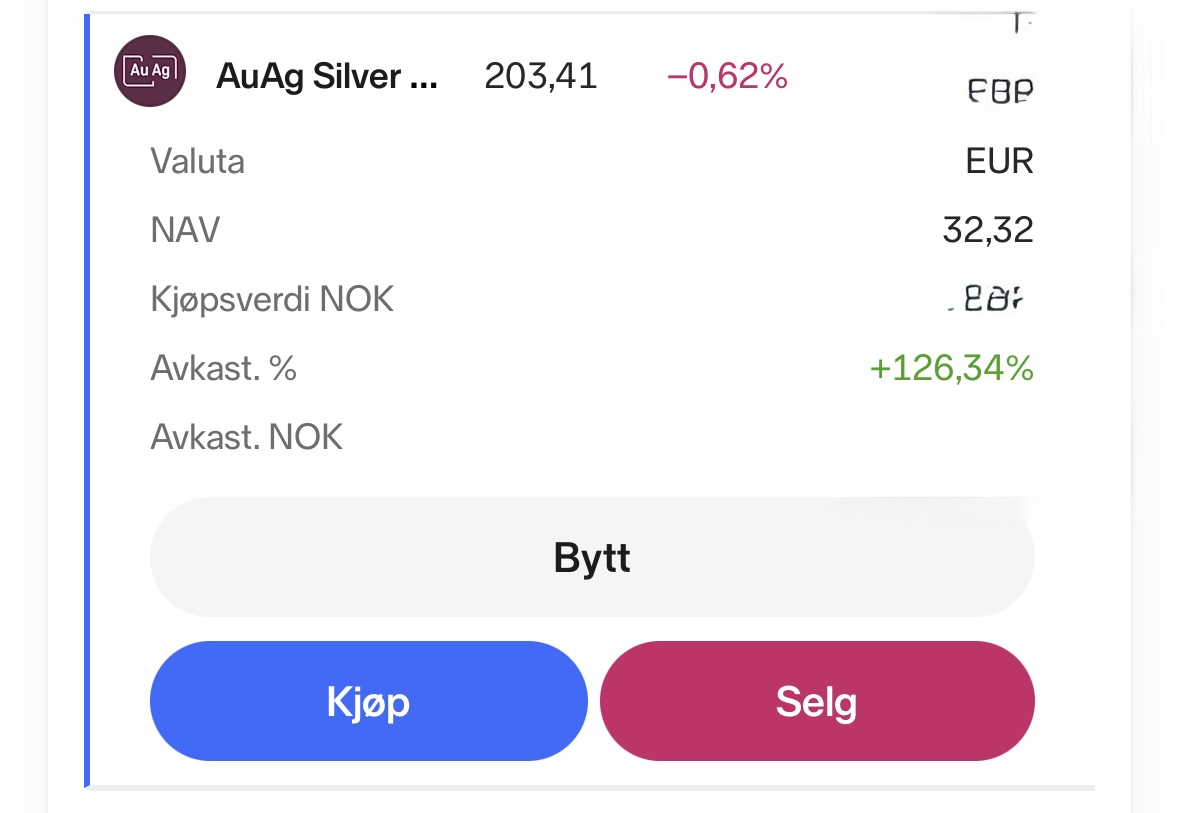Click the blurred value right of −0,62%

(999, 92)
